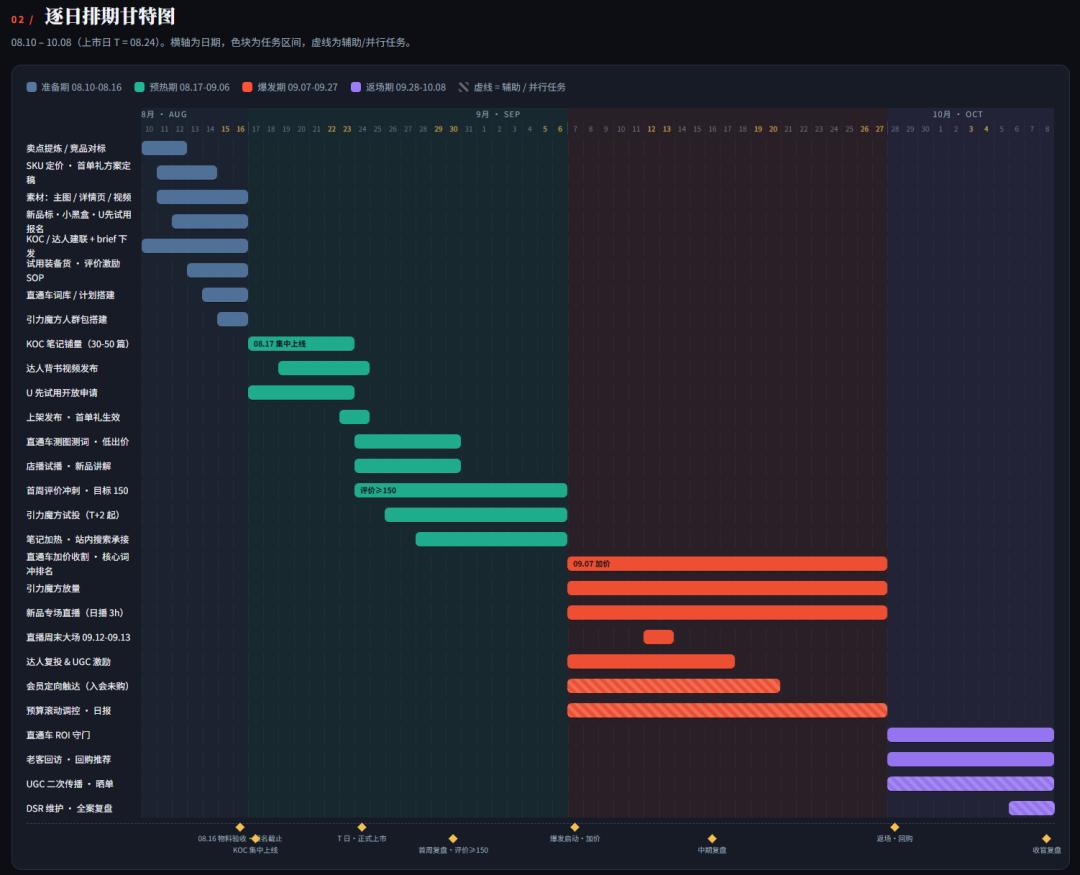1080x875 pixels.
Task: Click the 首周评价冲刺·目标 150 row label
Action: [77, 491]
